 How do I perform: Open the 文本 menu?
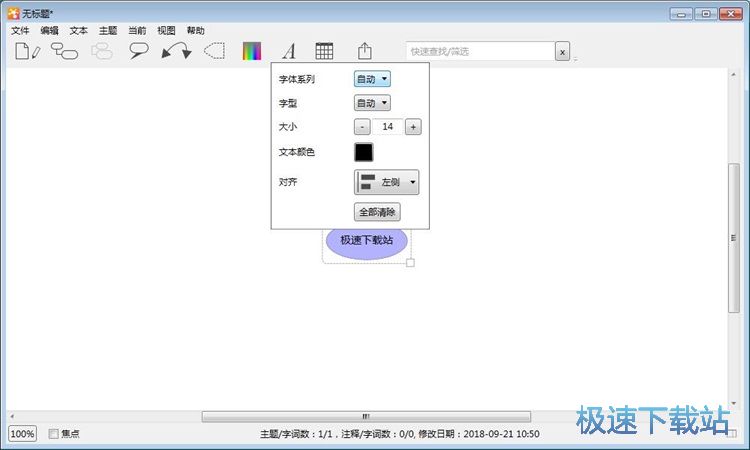pos(78,31)
